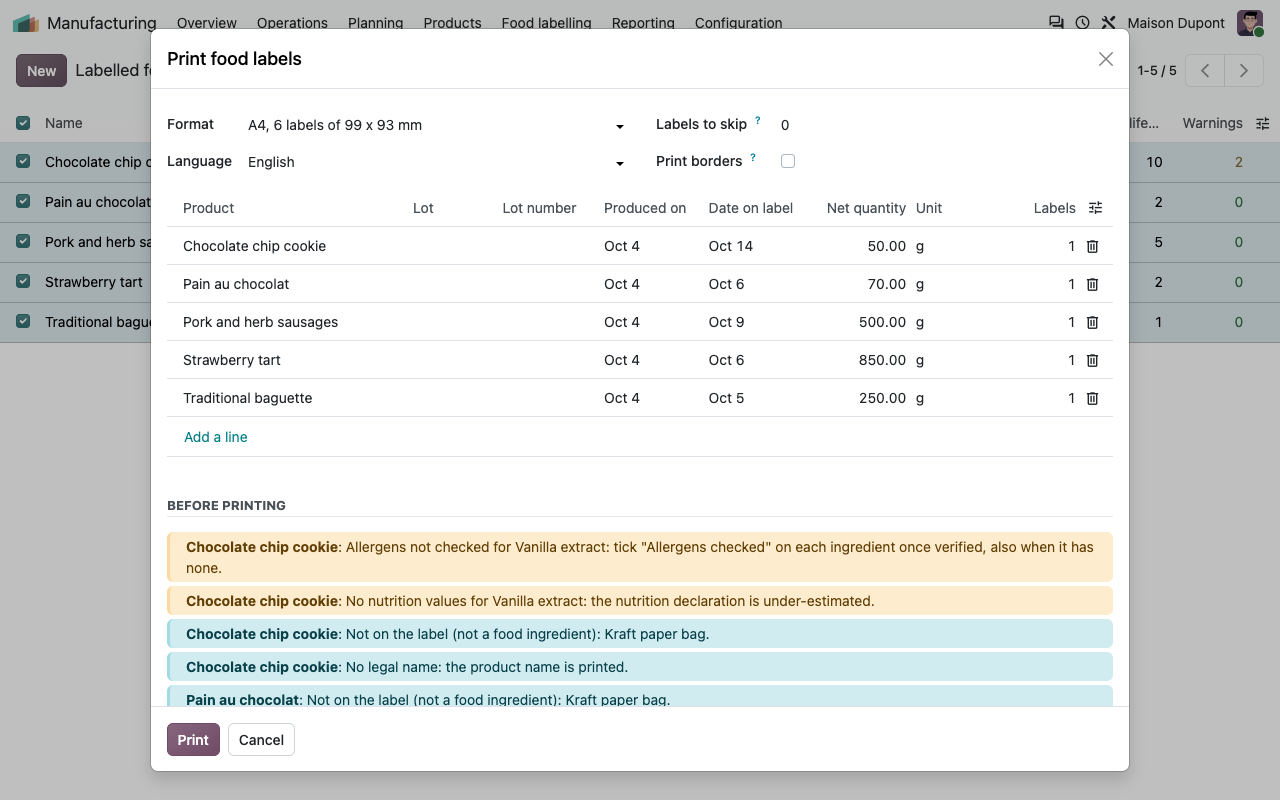Open the Operations menu
The image size is (1280, 800).
(292, 23)
